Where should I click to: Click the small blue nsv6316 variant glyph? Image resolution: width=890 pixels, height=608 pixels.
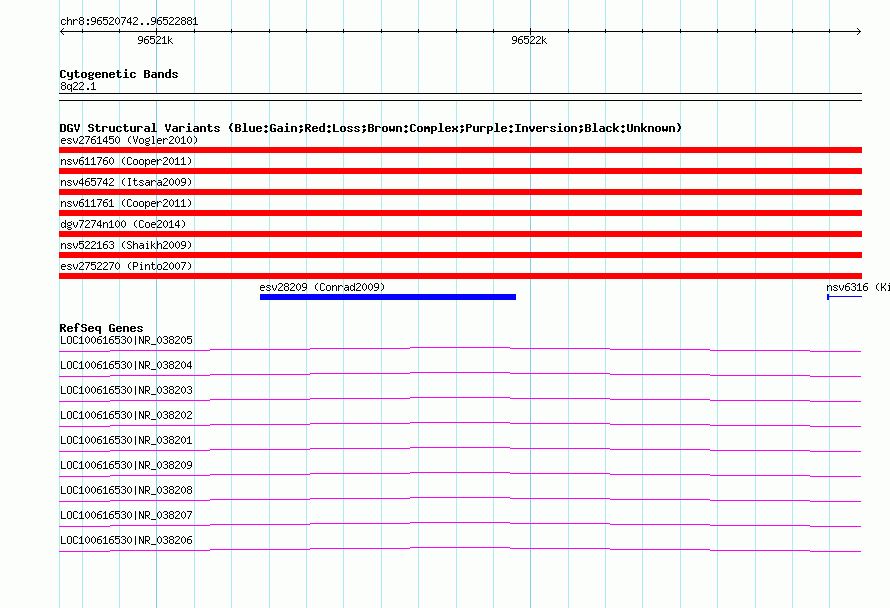click(845, 297)
